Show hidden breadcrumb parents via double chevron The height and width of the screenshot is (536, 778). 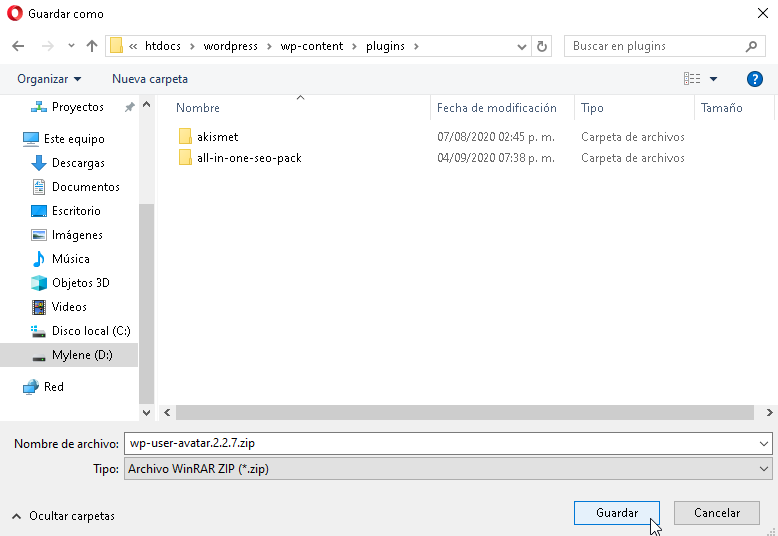[133, 47]
